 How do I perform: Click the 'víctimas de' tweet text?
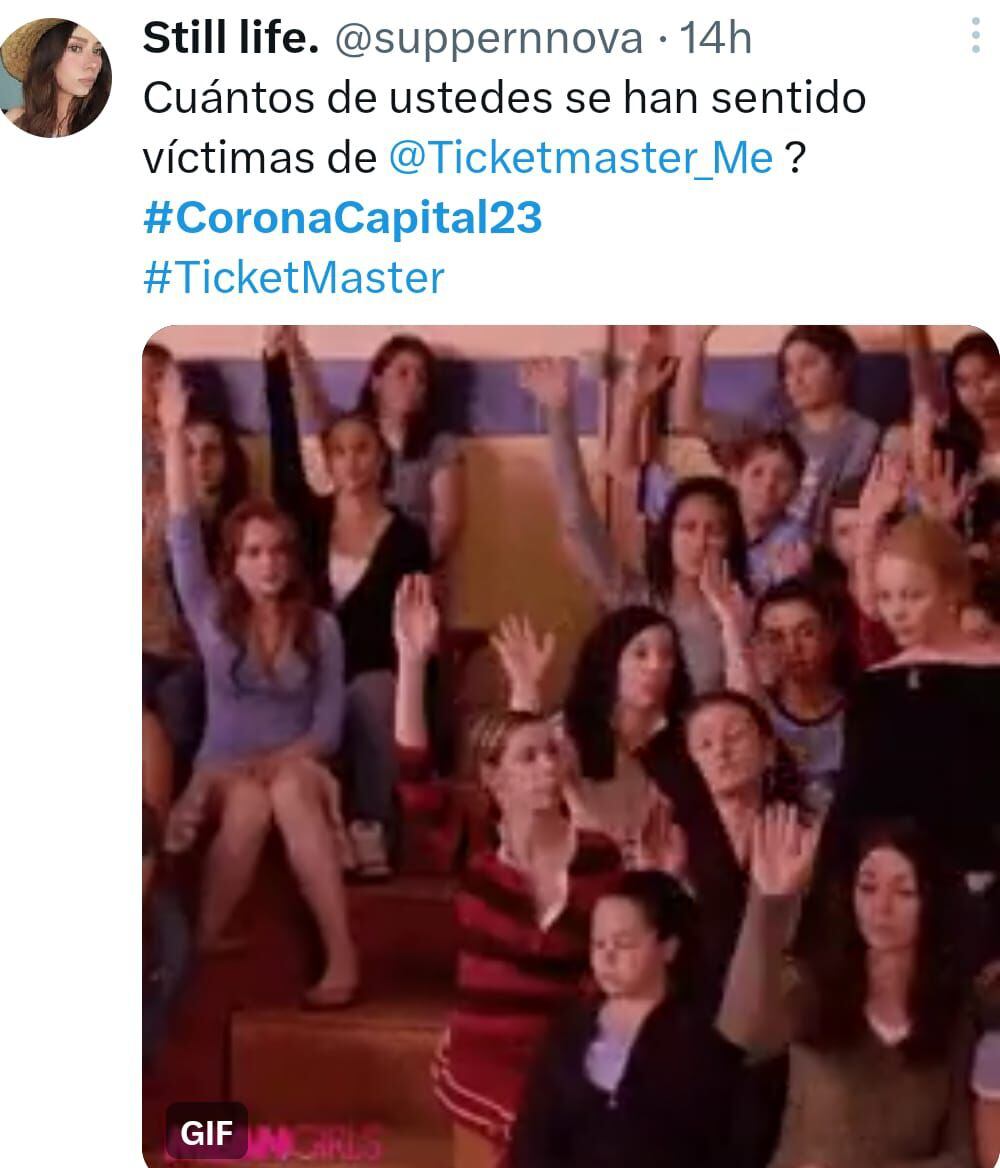point(259,158)
